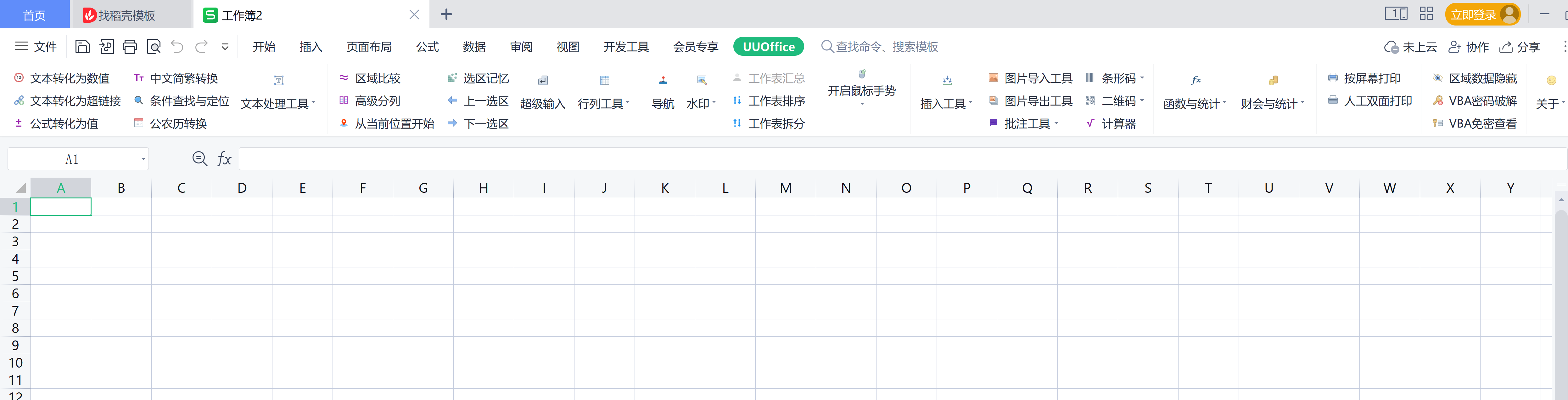
Task: Click the fx insert function icon
Action: tap(224, 159)
